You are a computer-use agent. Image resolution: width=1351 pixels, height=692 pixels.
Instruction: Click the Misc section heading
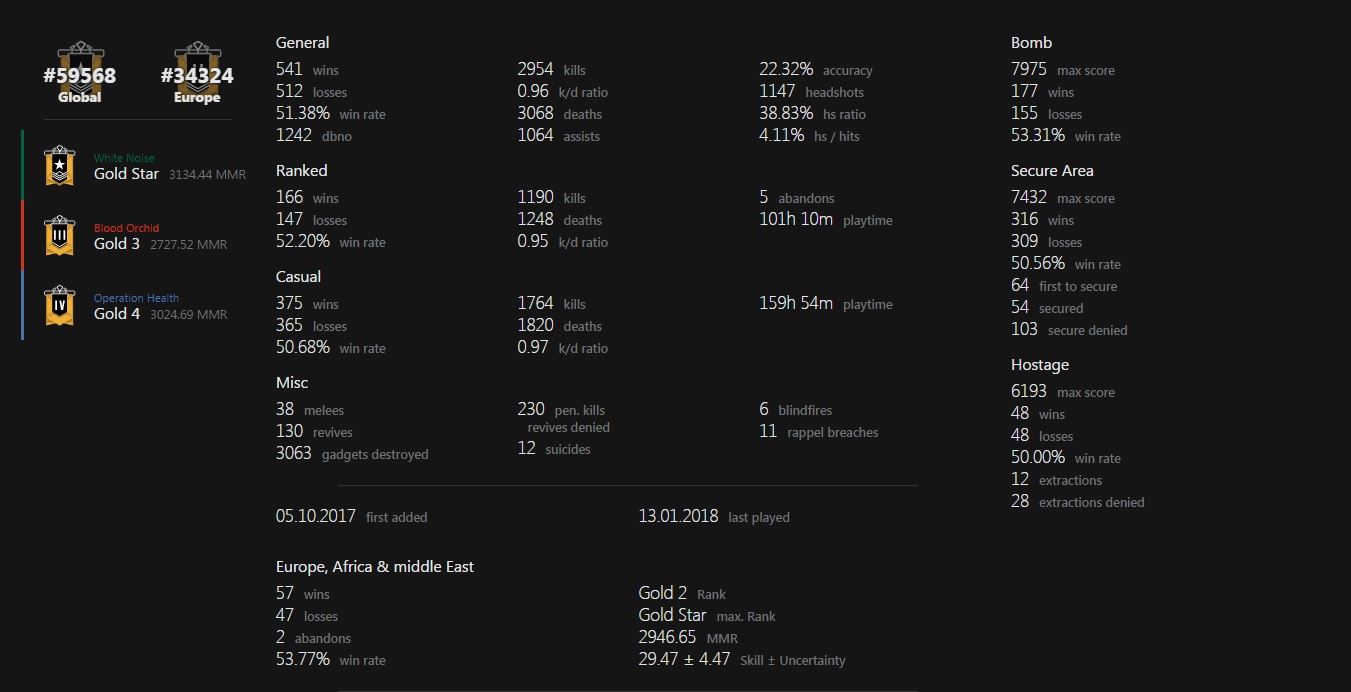coord(292,383)
